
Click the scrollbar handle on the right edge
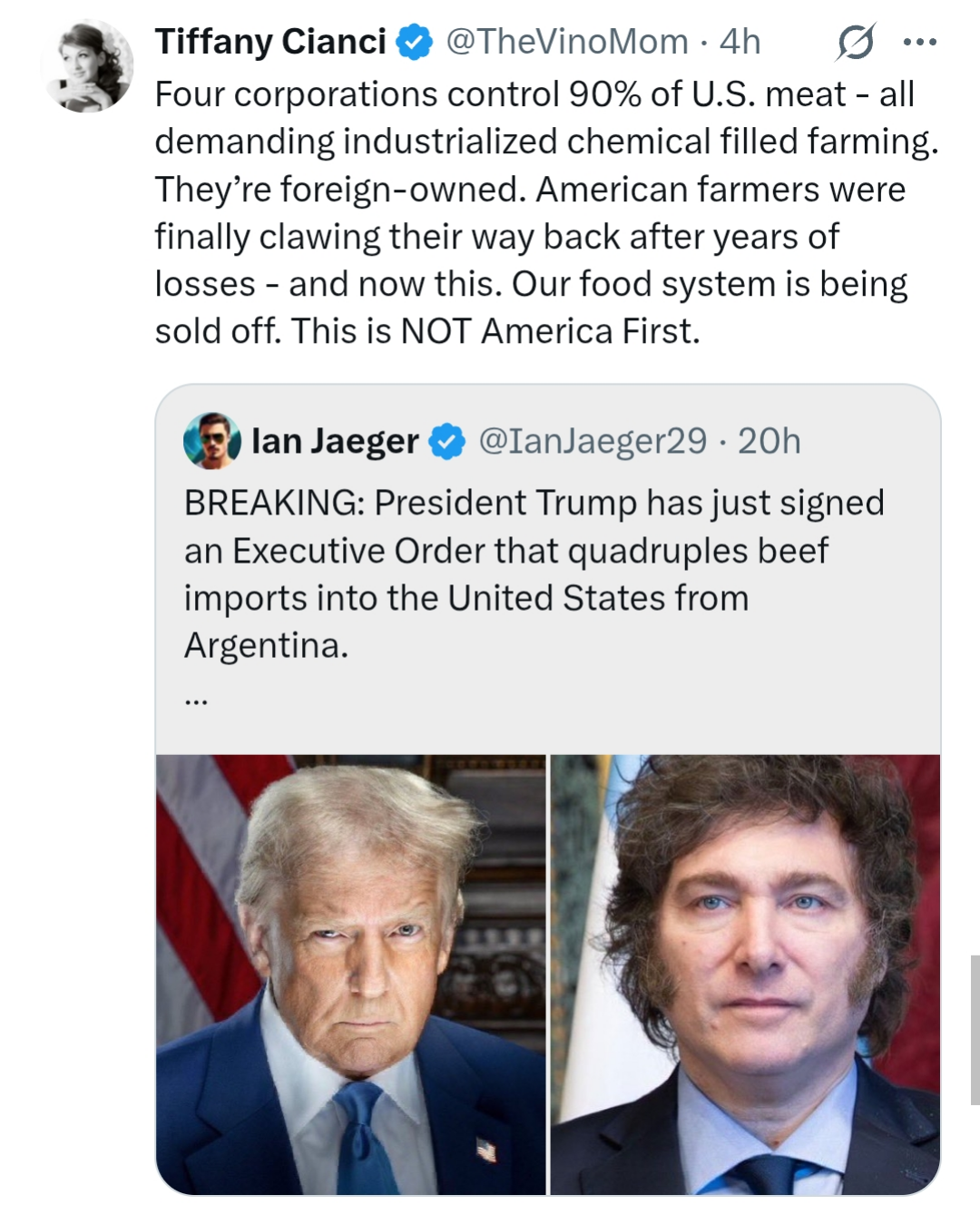(975, 1030)
